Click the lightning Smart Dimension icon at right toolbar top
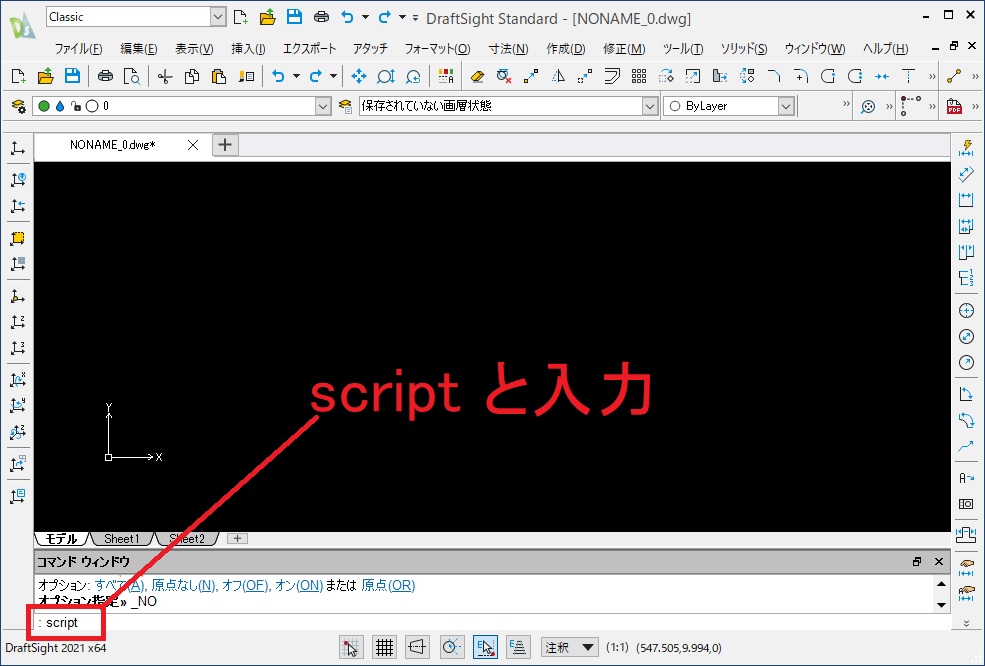 (x=966, y=148)
